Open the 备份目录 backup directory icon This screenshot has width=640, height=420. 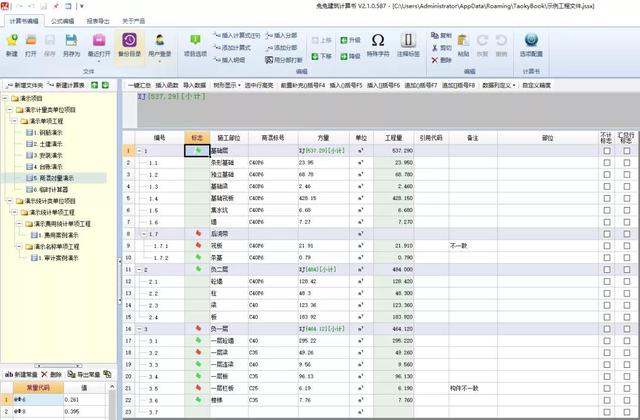click(x=129, y=40)
